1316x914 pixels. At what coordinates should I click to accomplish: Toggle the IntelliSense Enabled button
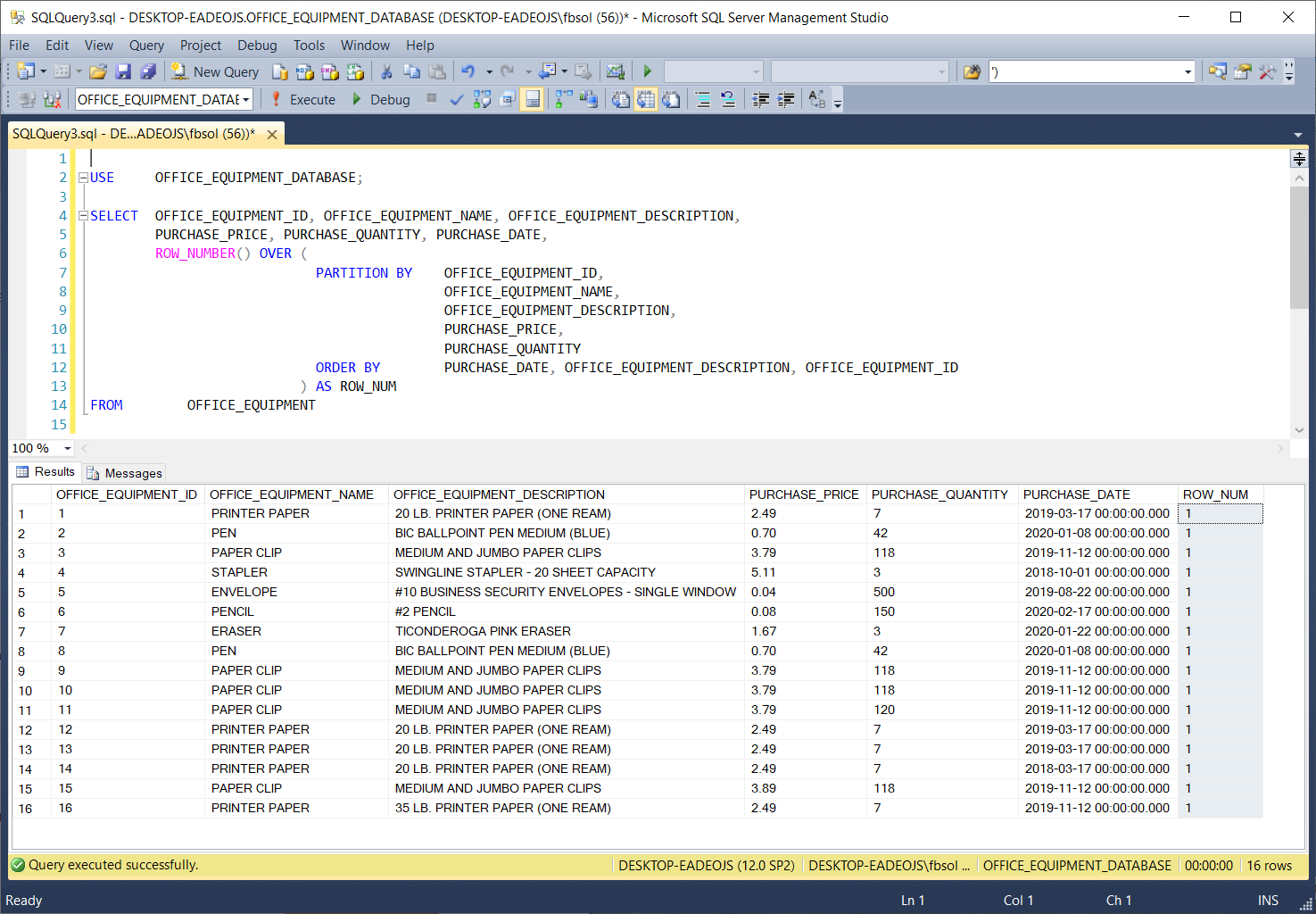click(x=533, y=99)
